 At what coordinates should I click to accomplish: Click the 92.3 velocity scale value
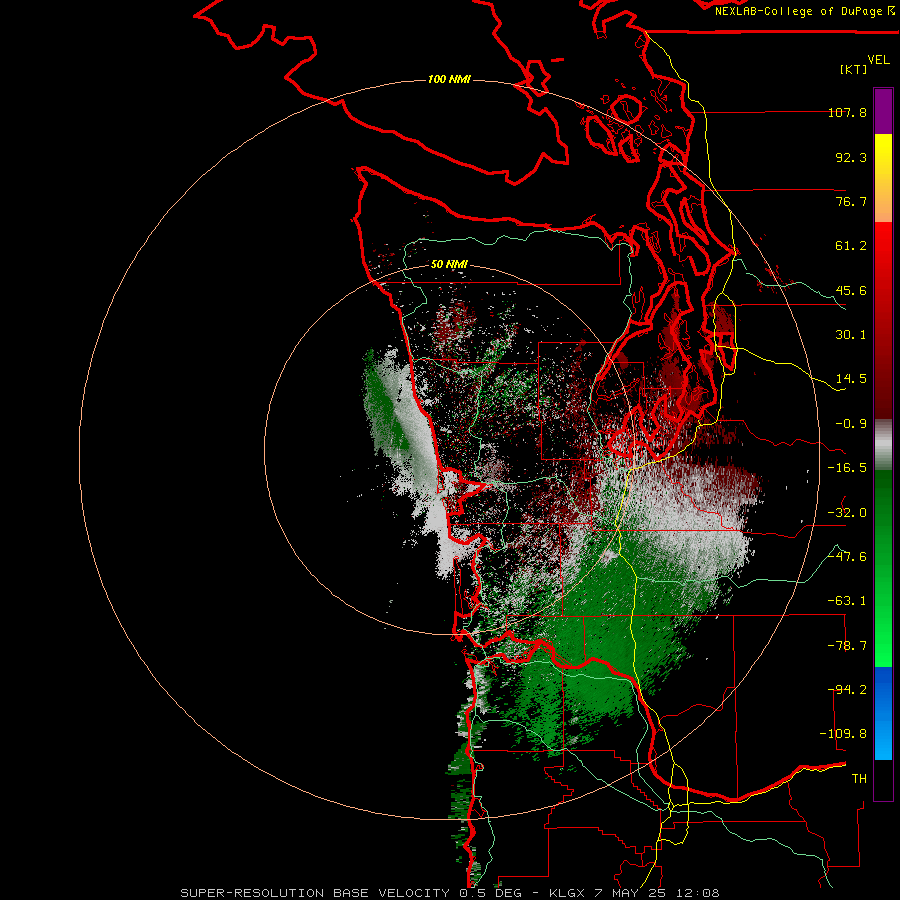851,157
